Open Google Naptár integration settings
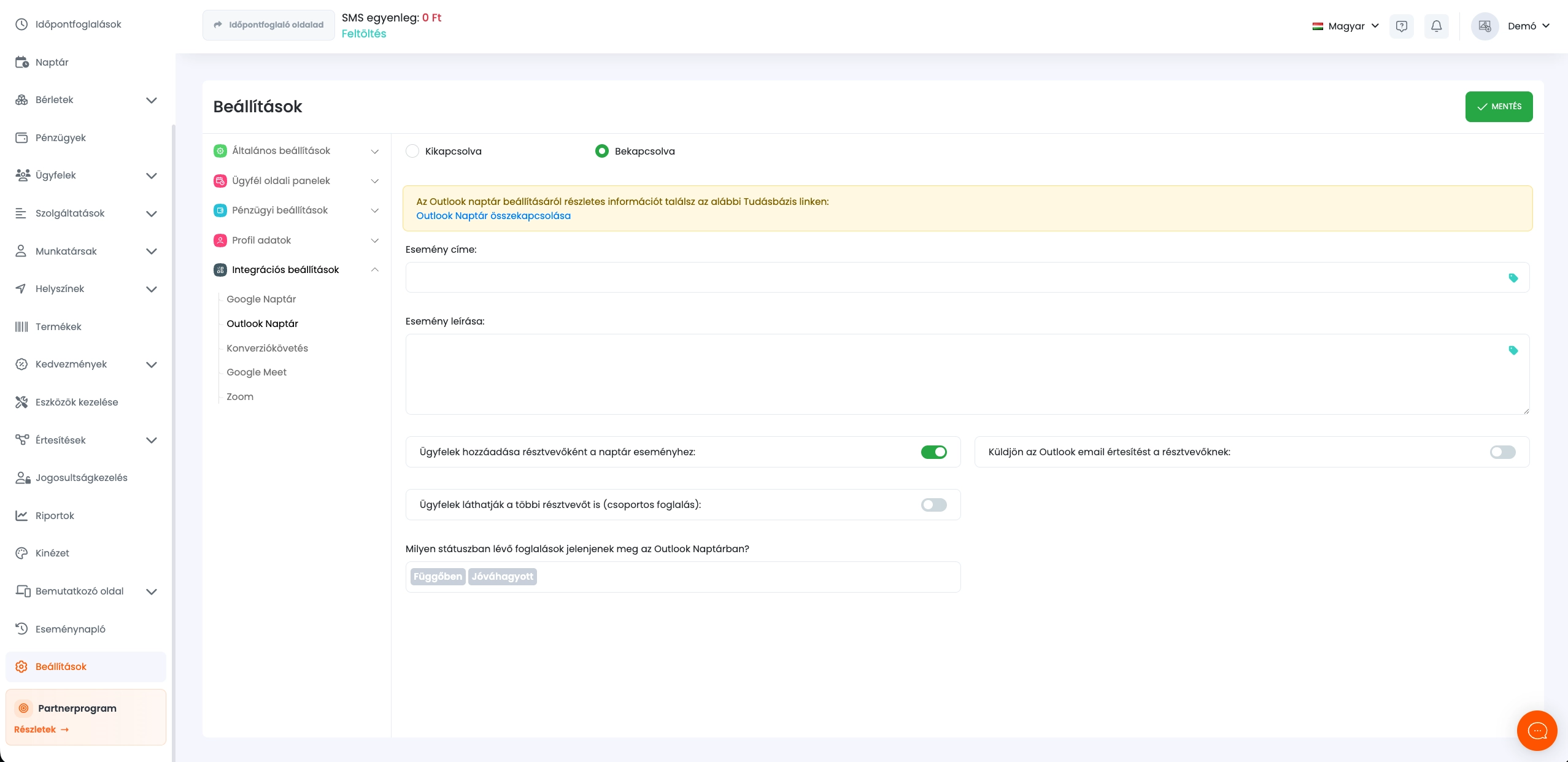1568x762 pixels. point(261,299)
